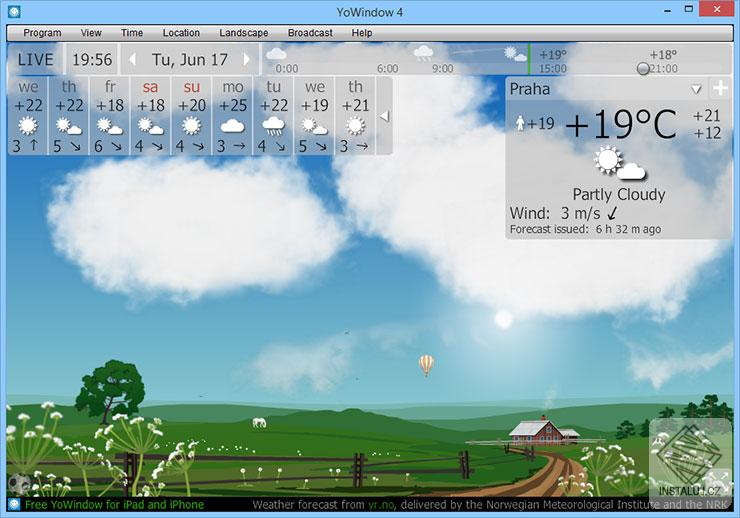
Task: Click the 6:00 mark on timeline
Action: pos(387,69)
